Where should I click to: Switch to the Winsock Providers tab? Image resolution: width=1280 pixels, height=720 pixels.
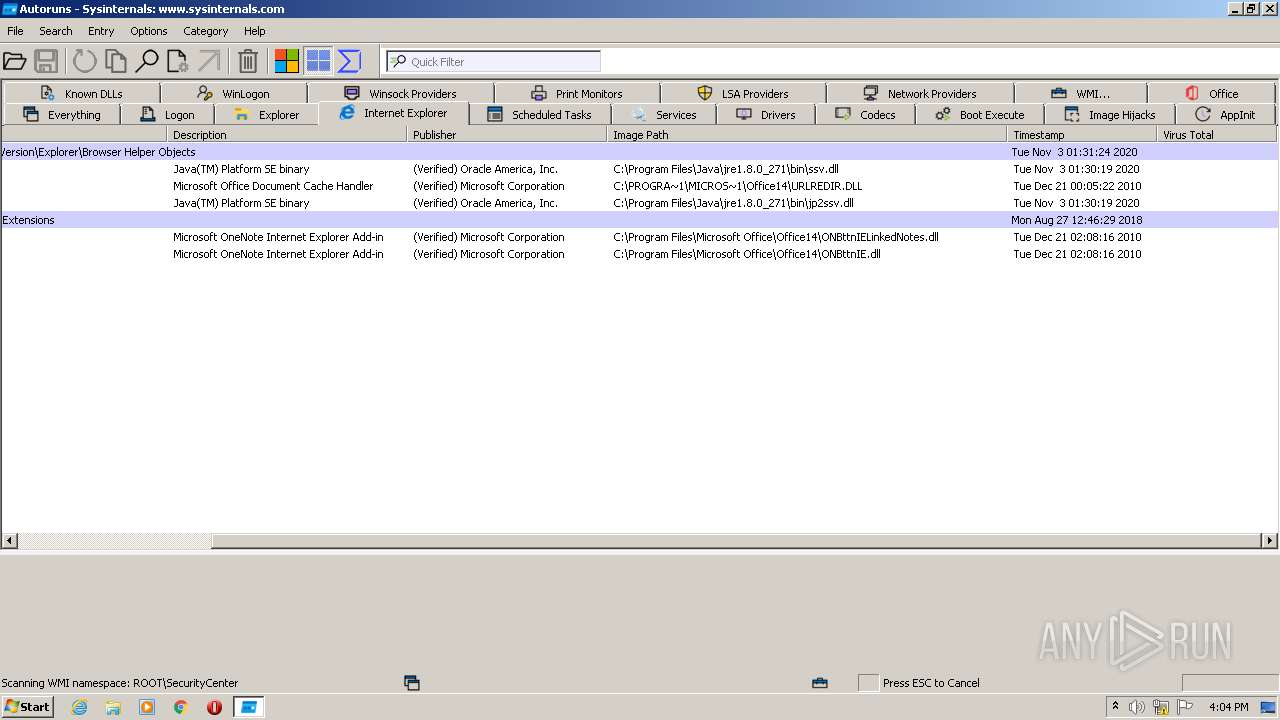click(400, 93)
